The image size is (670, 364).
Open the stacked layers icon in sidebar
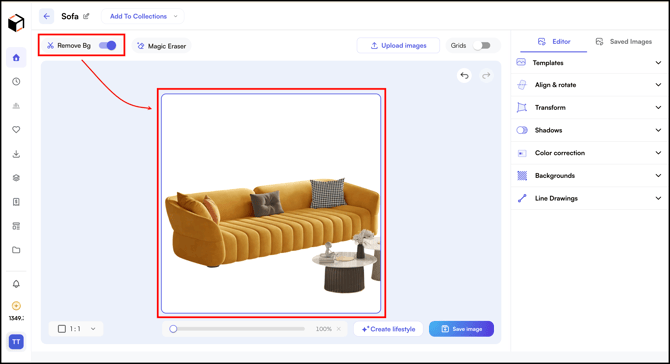pyautogui.click(x=16, y=178)
